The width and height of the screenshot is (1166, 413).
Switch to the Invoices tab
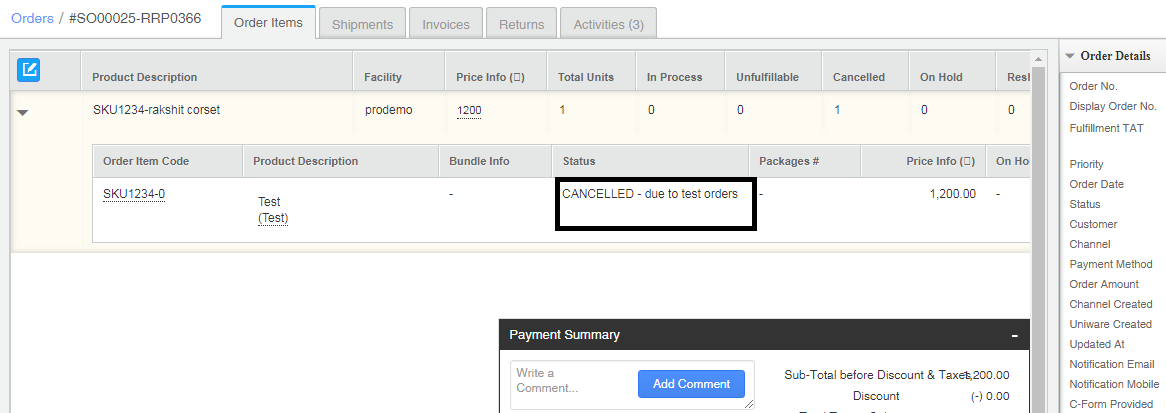446,22
